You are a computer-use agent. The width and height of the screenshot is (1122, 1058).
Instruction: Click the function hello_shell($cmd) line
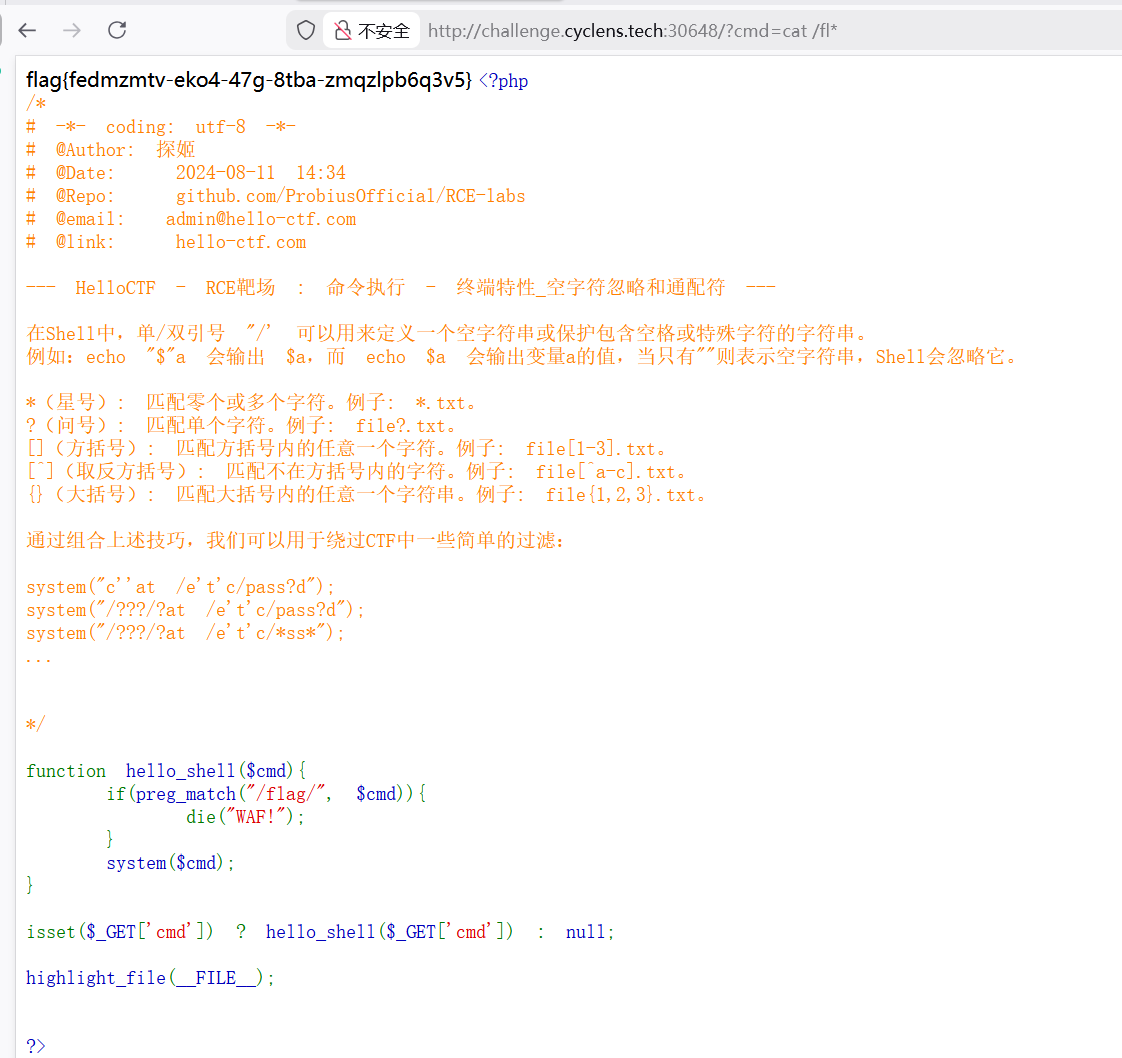[x=167, y=771]
